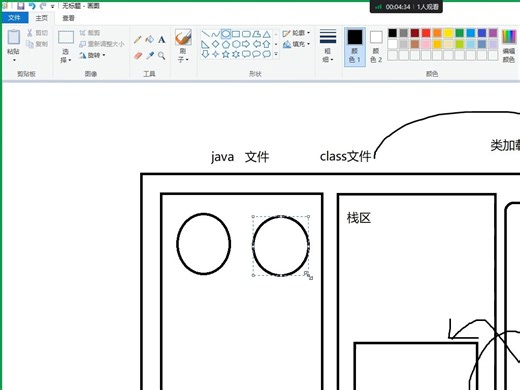
Task: Click the Save icon in quick access toolbar
Action: [21, 6]
